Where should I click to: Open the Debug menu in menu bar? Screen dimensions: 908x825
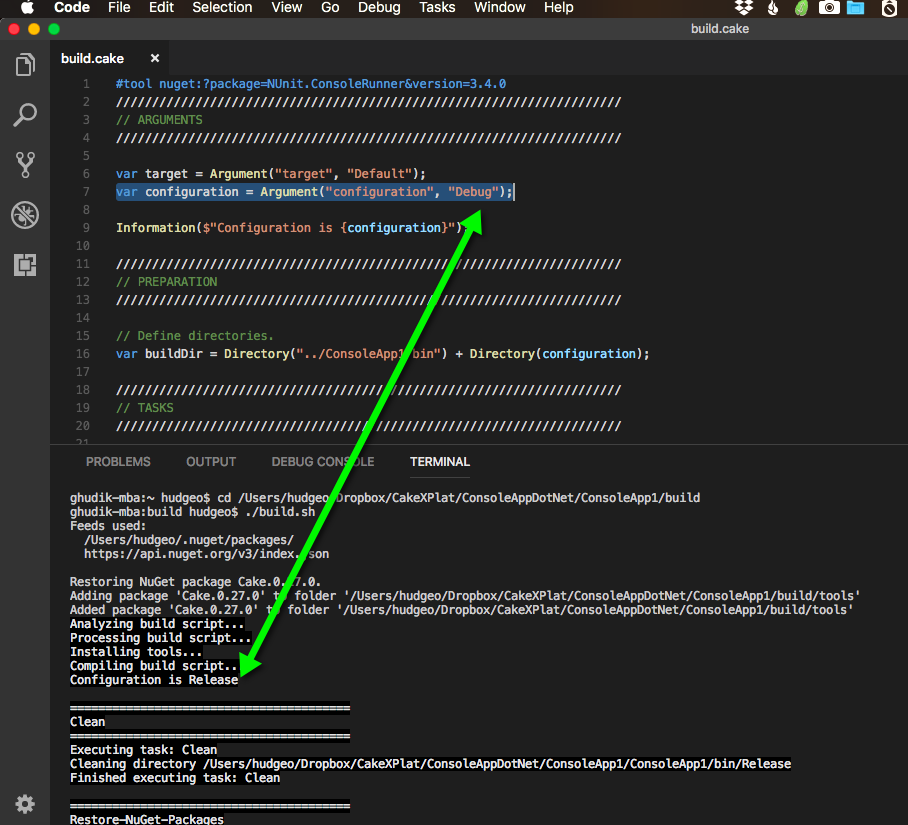pyautogui.click(x=379, y=8)
